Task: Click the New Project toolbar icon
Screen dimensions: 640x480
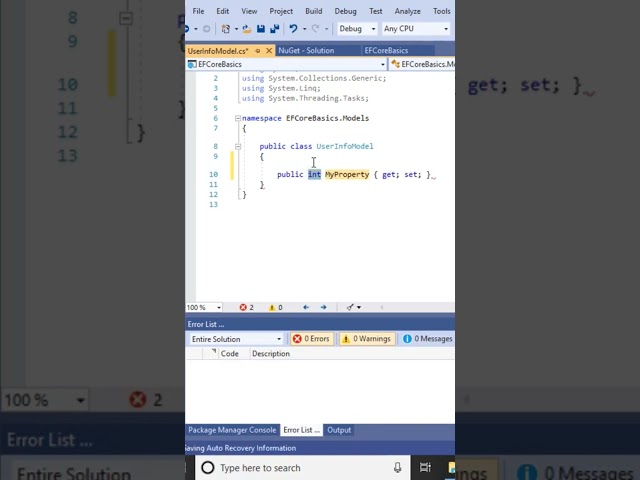Action: tap(225, 29)
